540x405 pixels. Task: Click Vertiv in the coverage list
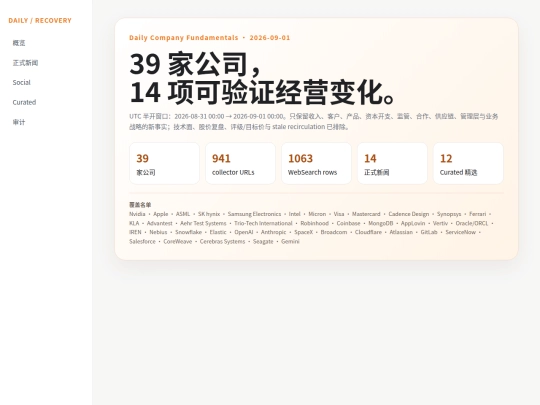click(440, 224)
